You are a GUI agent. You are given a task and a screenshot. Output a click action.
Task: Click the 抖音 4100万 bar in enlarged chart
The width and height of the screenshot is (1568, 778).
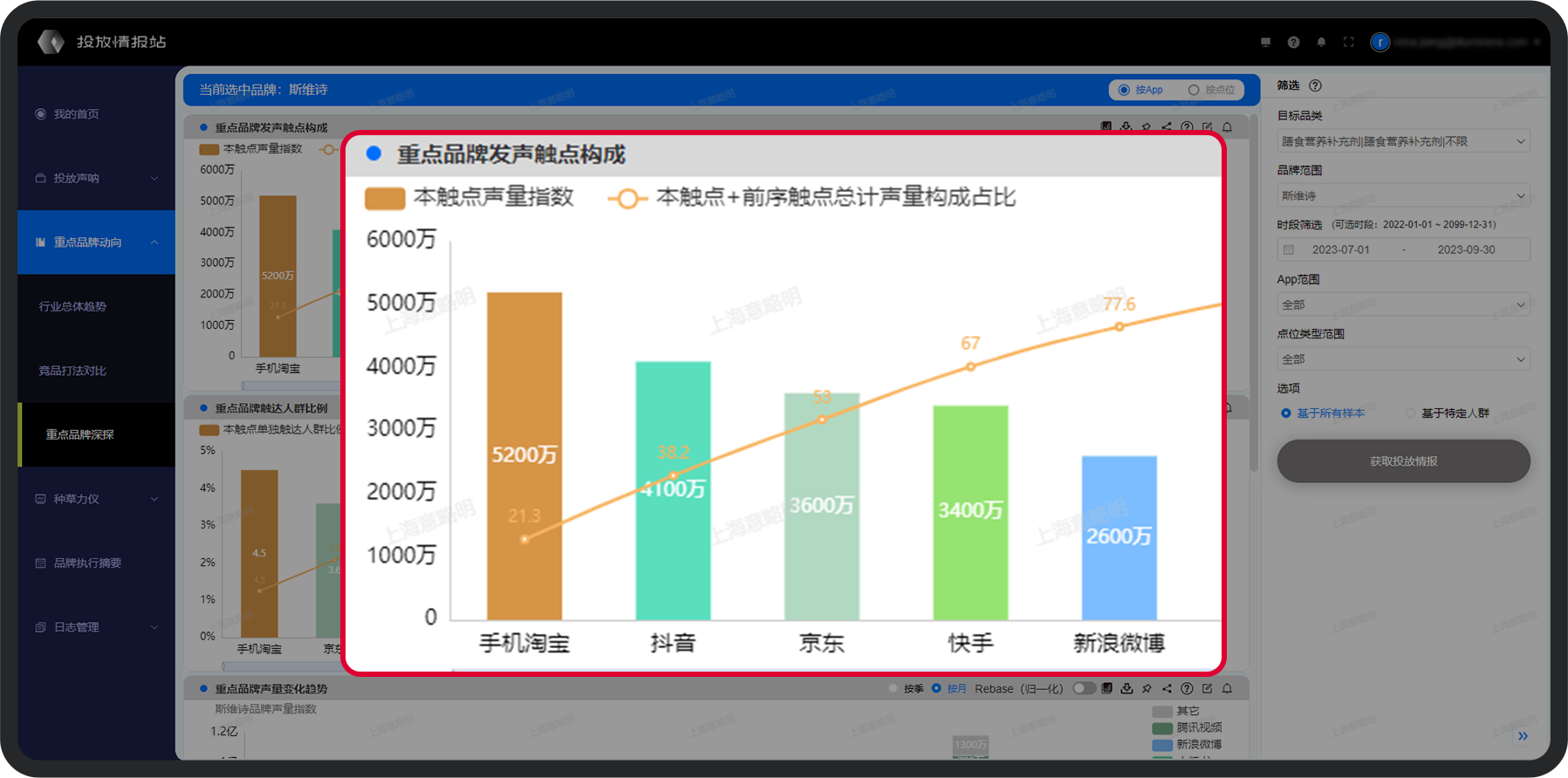coord(673,490)
